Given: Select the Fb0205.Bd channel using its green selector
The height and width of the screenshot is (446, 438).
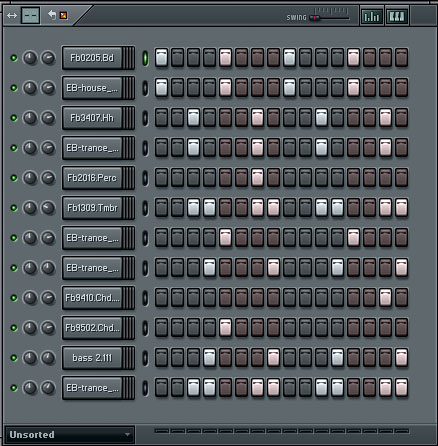Looking at the screenshot, I should pos(145,58).
